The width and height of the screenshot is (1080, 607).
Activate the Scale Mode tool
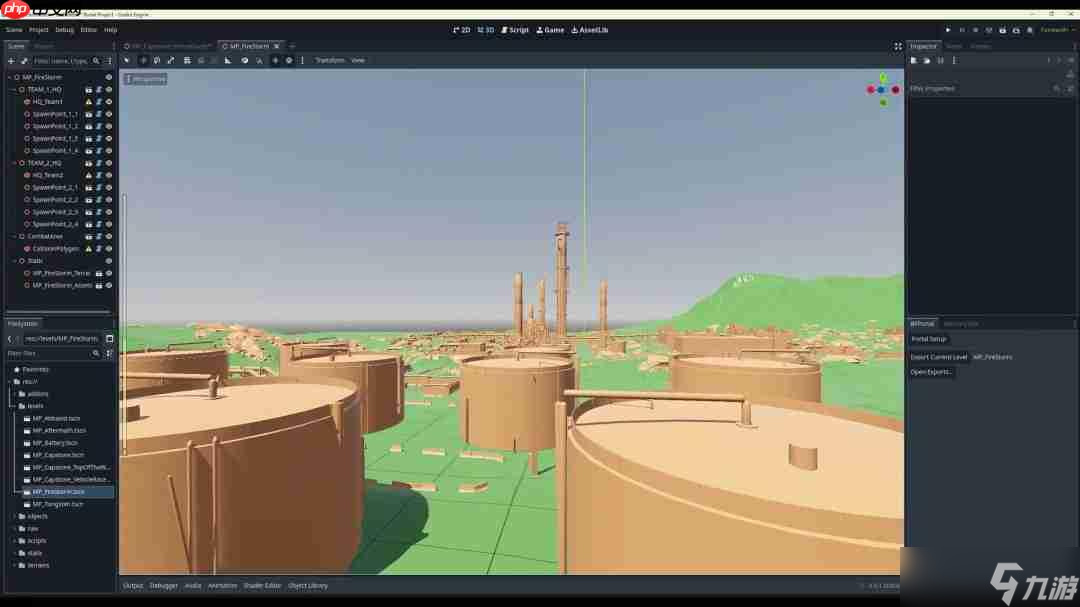tap(171, 61)
